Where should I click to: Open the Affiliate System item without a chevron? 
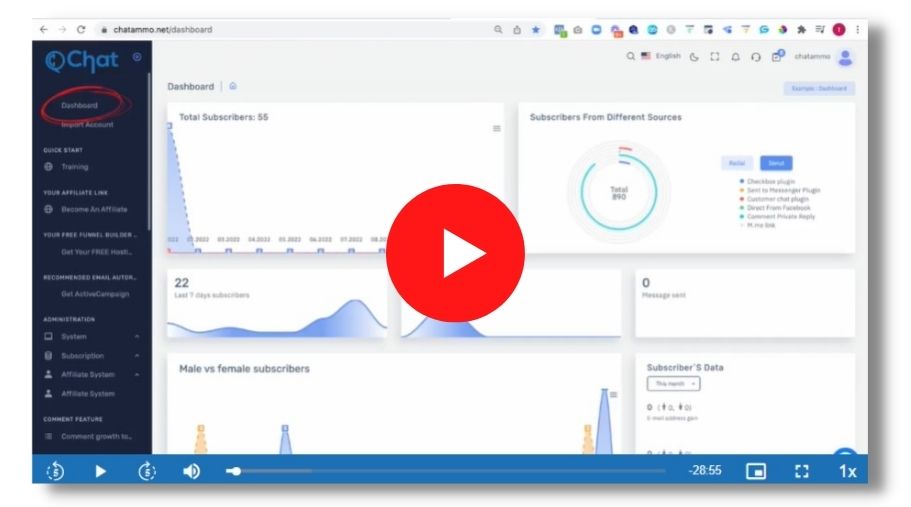pos(88,394)
